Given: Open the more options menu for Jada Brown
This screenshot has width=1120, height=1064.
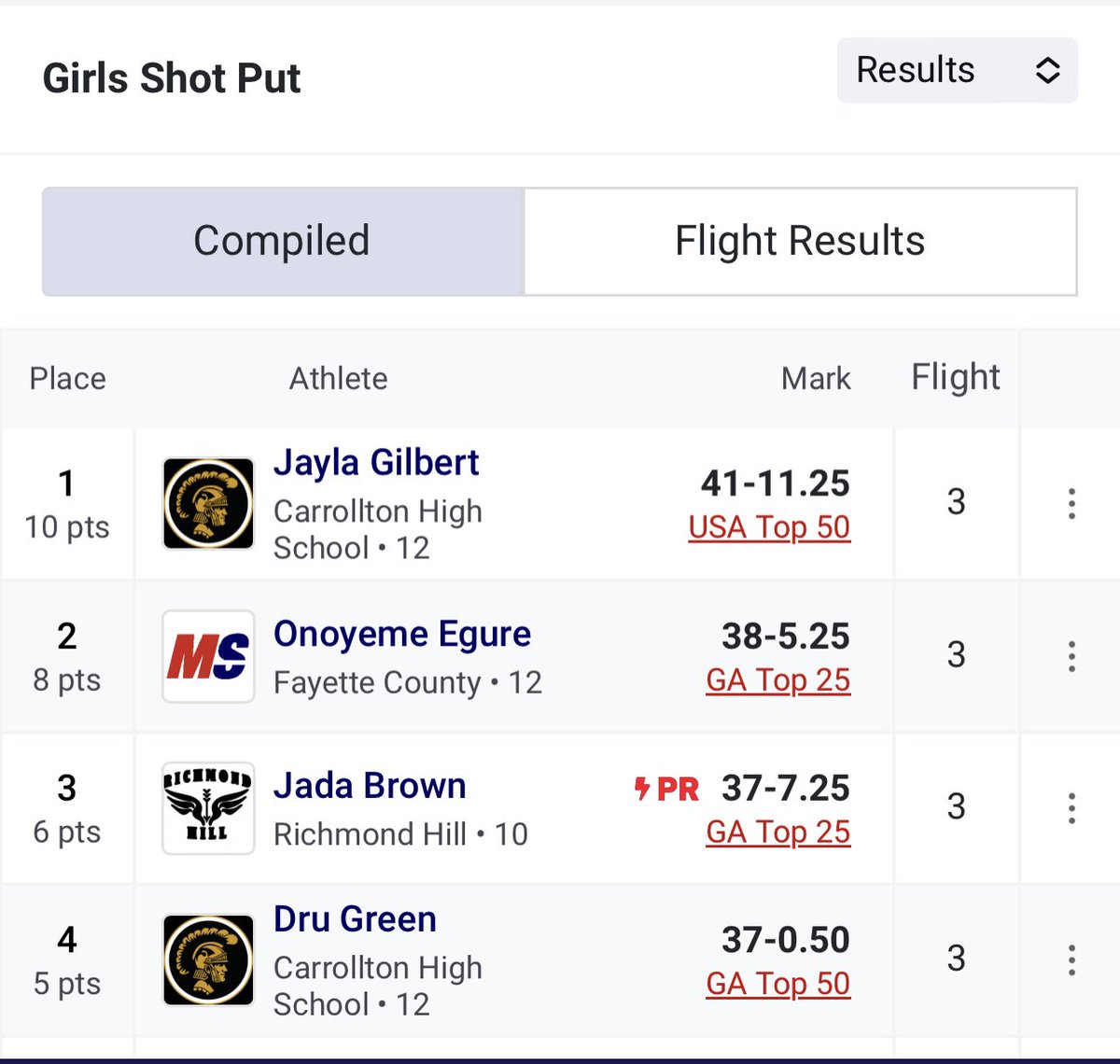Looking at the screenshot, I should coord(1071,808).
